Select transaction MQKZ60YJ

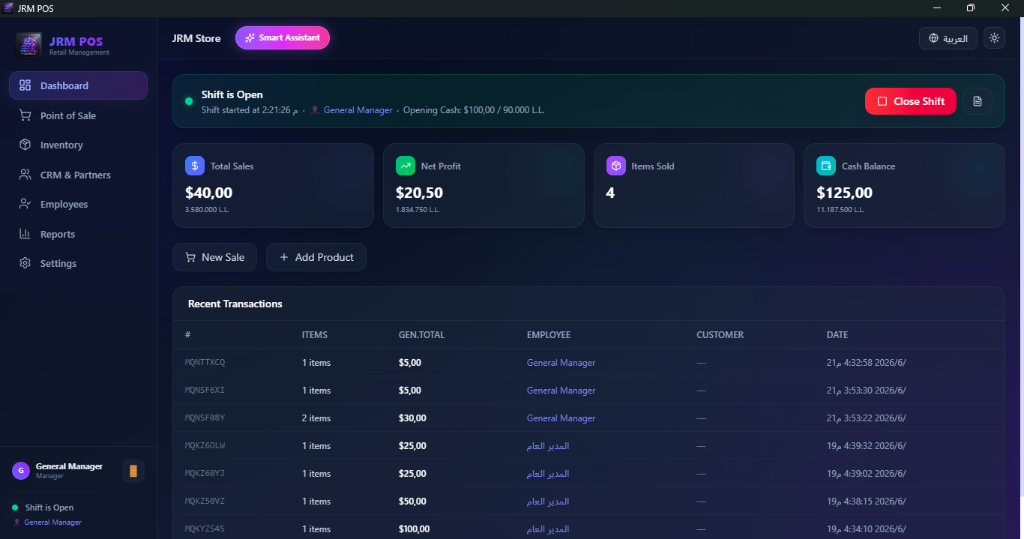pyautogui.click(x=588, y=474)
